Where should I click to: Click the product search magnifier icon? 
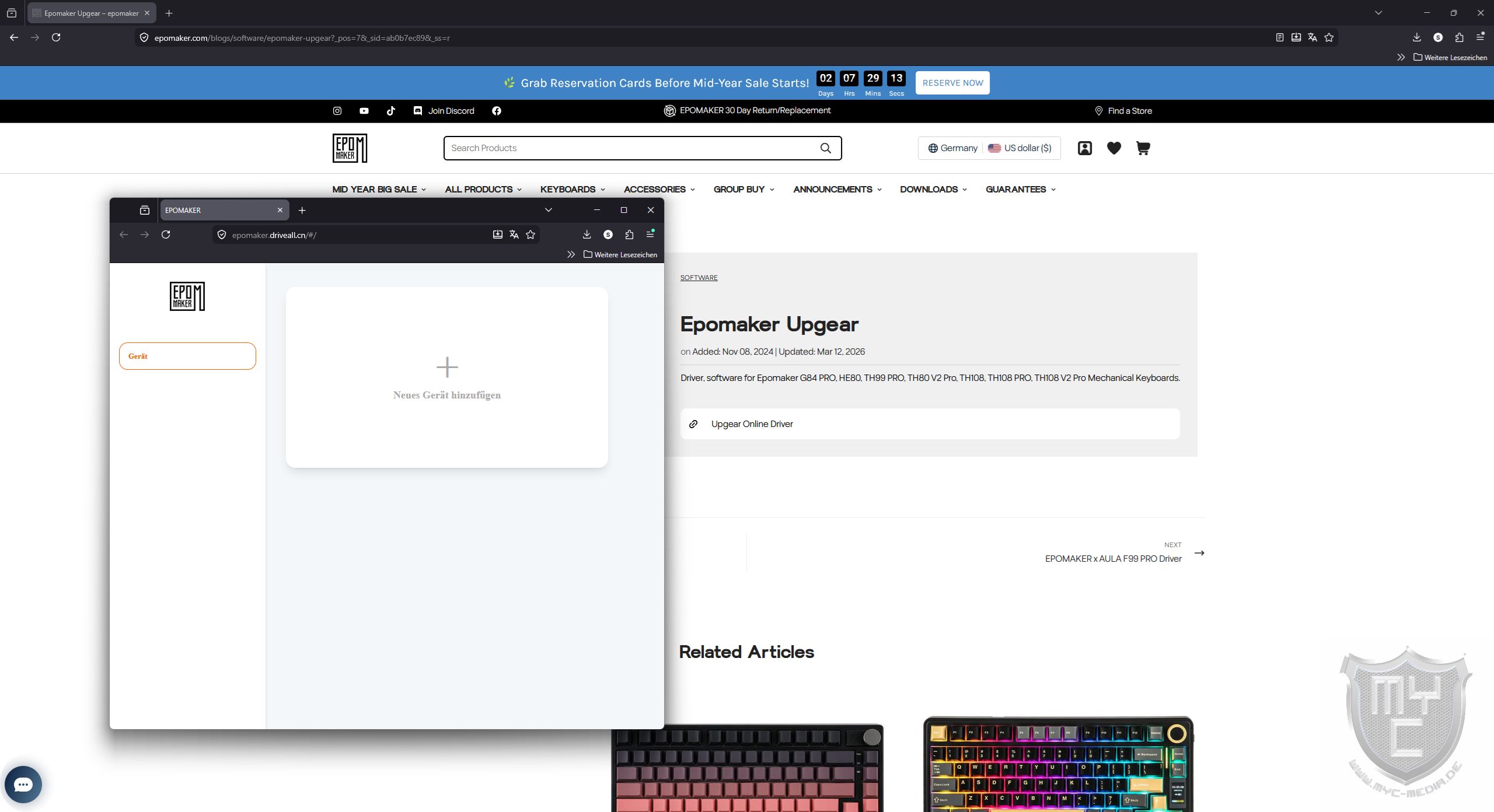click(x=826, y=148)
